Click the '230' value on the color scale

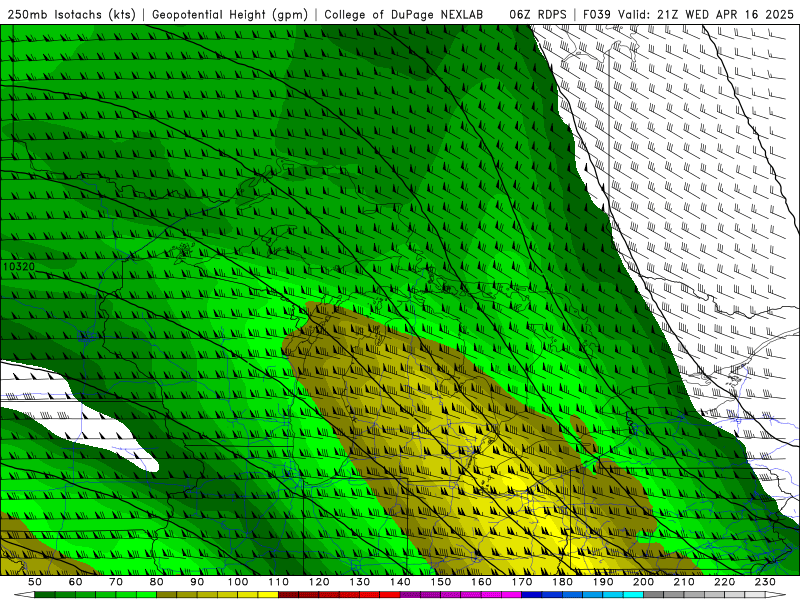coord(765,582)
